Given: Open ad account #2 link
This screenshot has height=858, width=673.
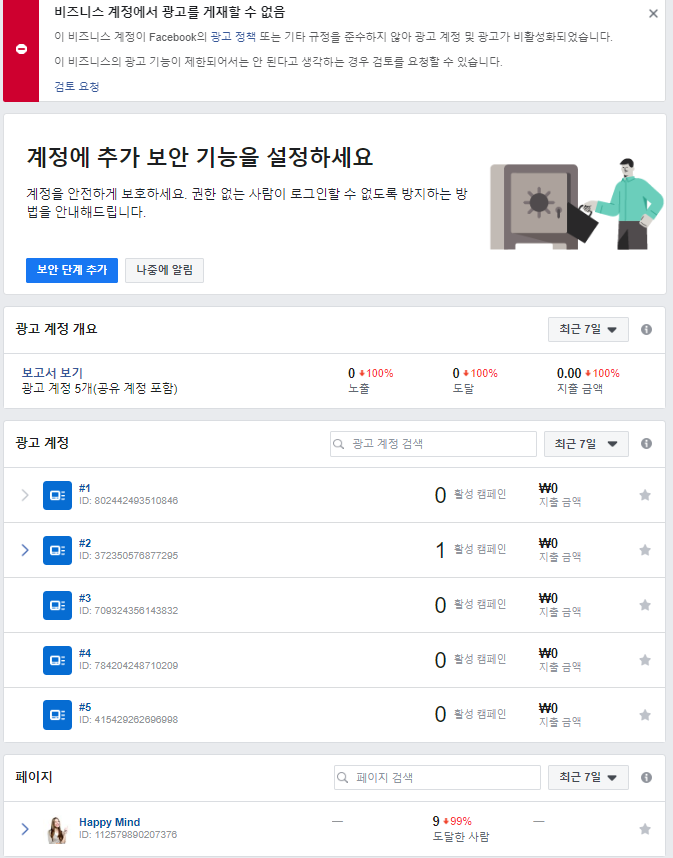Looking at the screenshot, I should tap(85, 543).
